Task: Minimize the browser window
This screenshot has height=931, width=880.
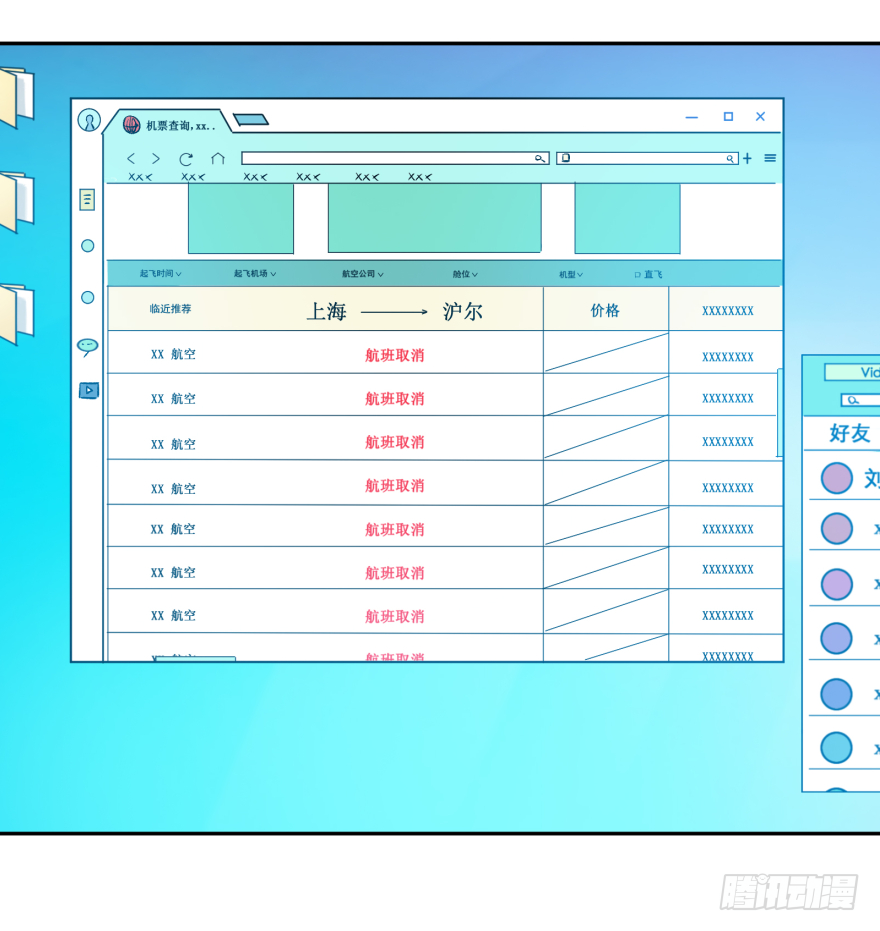Action: click(x=692, y=118)
